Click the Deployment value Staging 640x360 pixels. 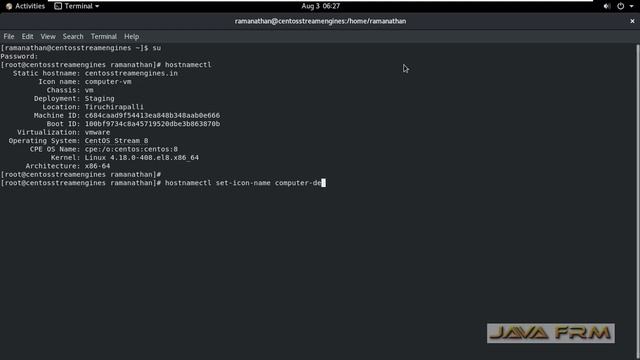[x=100, y=99]
